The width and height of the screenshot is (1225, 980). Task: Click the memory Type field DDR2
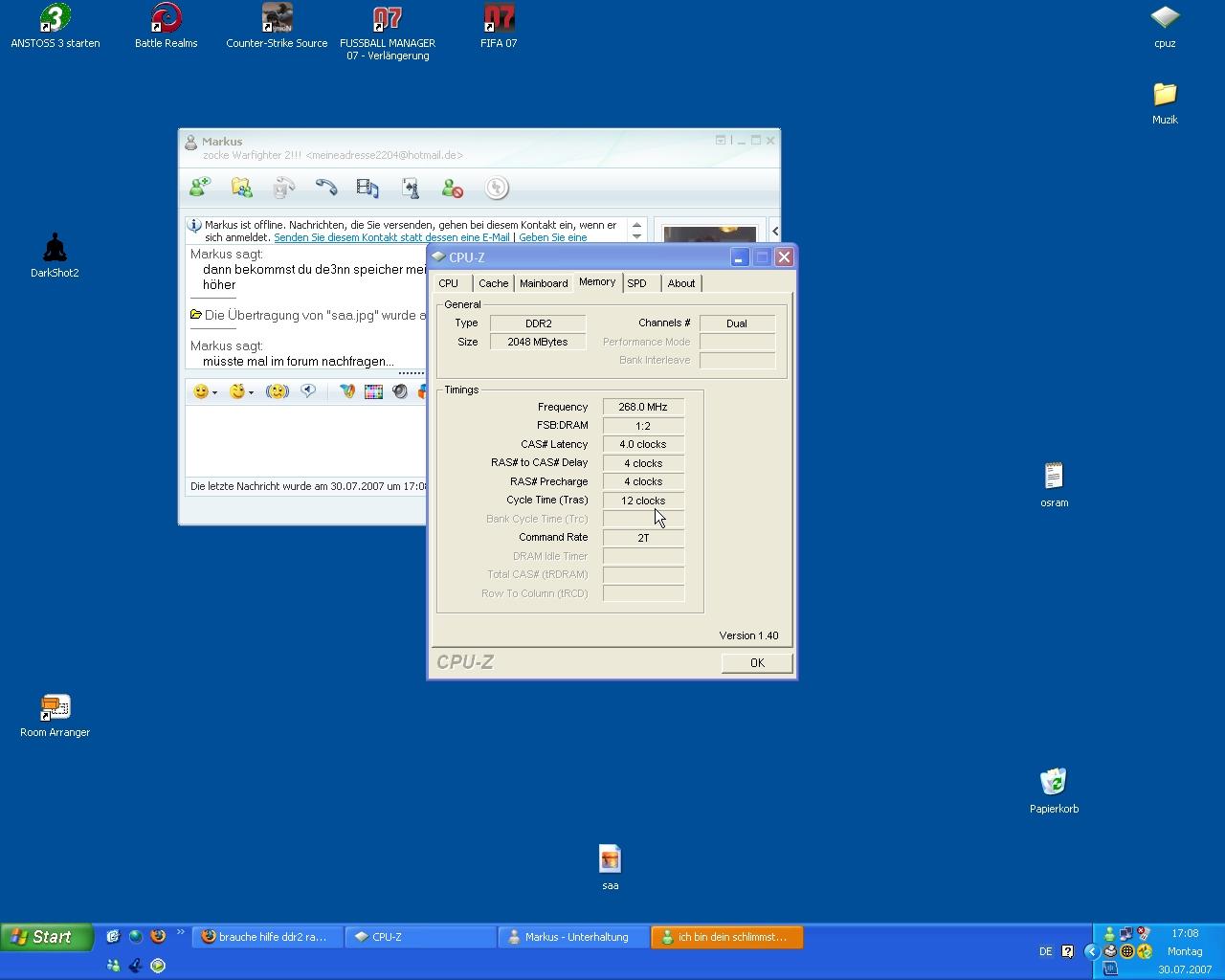coord(538,323)
